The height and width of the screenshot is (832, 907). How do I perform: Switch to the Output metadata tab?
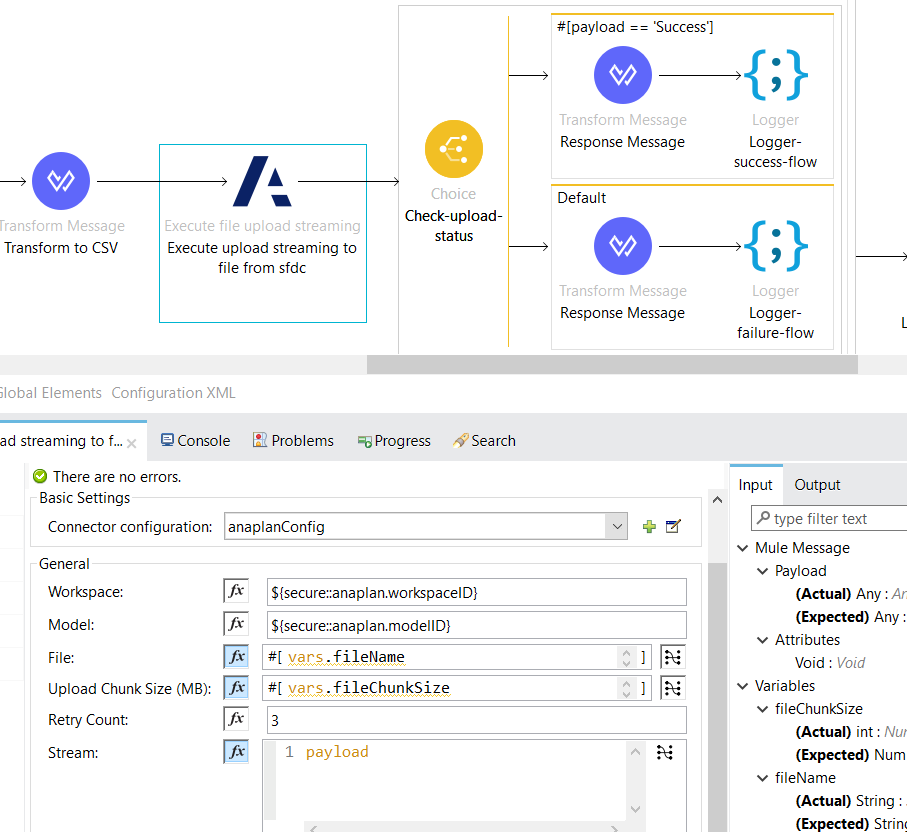(x=817, y=485)
